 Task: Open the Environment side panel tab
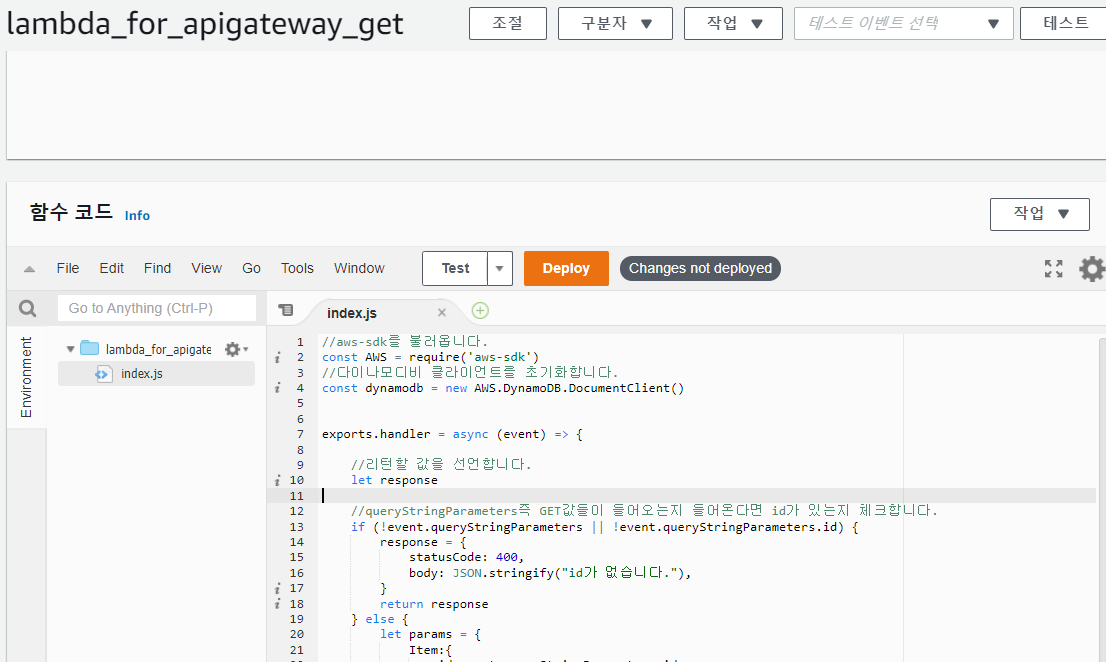pyautogui.click(x=26, y=377)
